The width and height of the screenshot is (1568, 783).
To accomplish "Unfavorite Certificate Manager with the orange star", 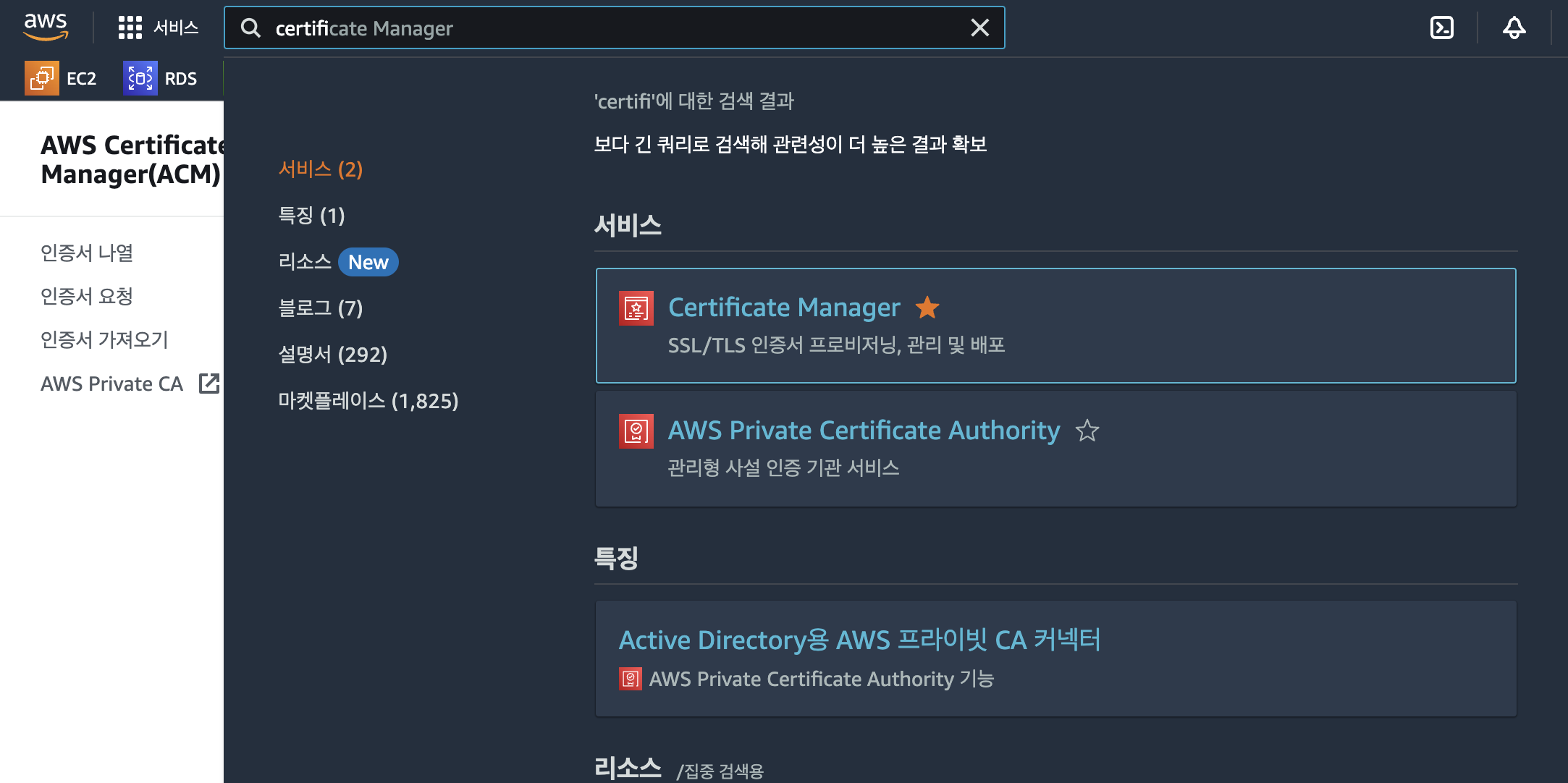I will pyautogui.click(x=927, y=308).
